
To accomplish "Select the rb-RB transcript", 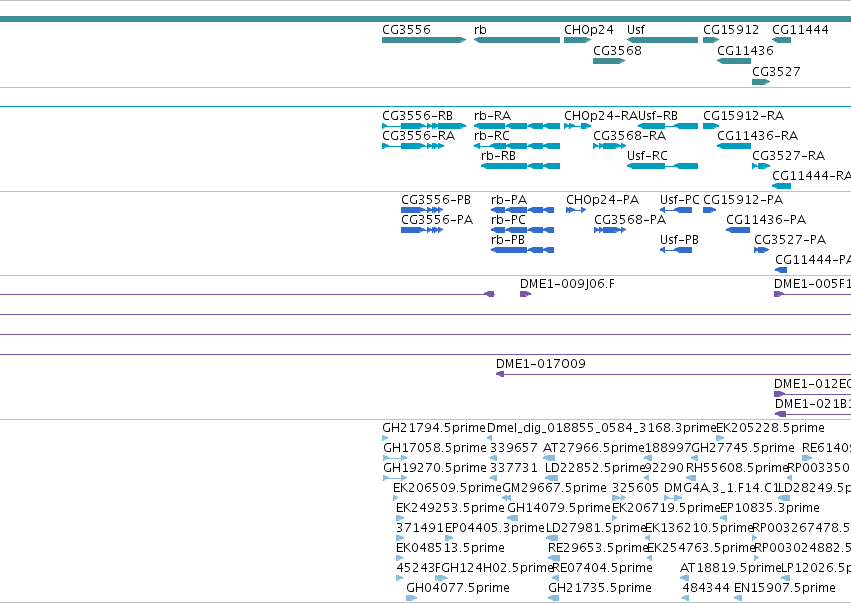I will click(520, 166).
